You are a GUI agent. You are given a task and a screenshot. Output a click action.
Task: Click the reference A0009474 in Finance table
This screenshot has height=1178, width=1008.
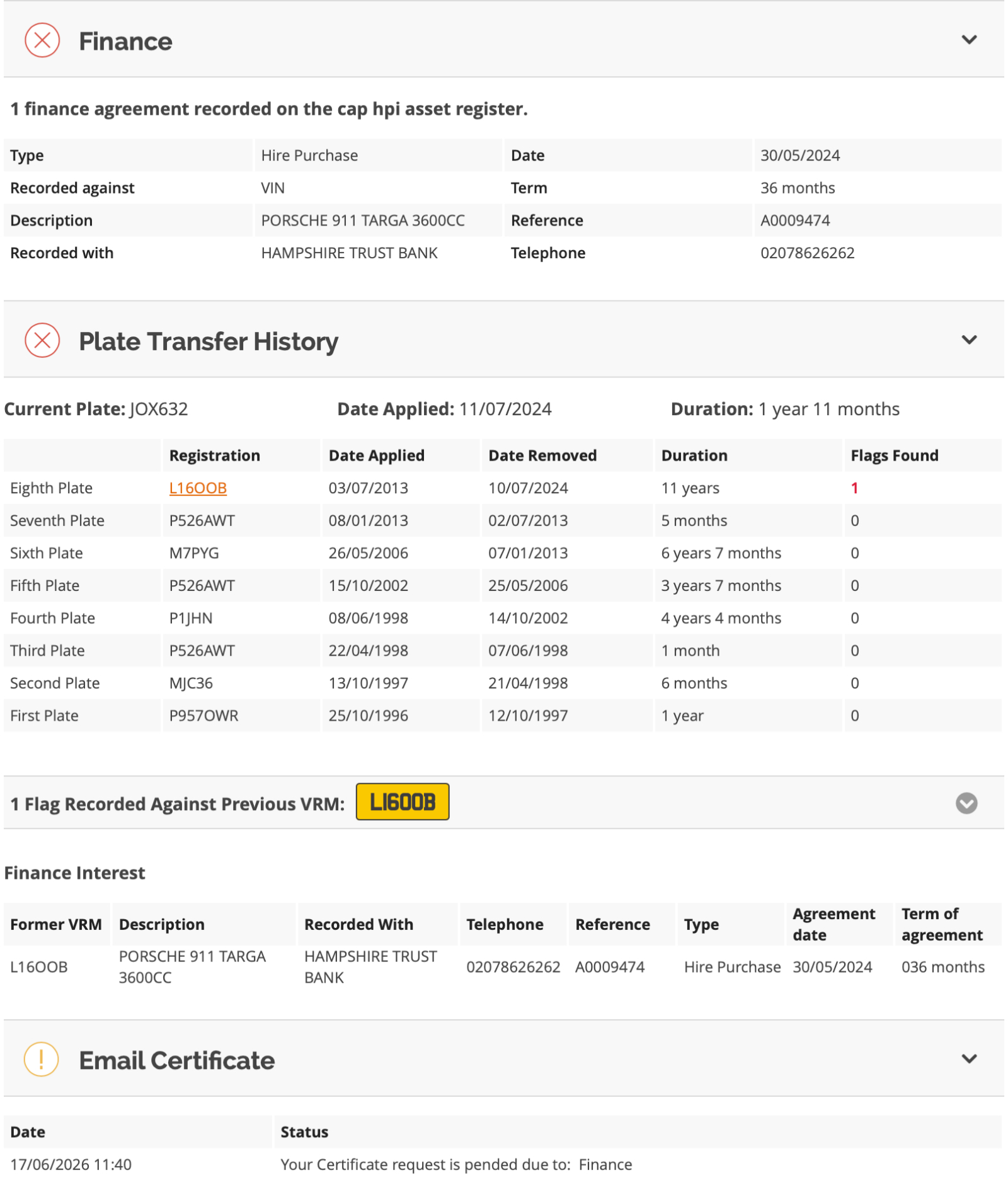click(794, 220)
